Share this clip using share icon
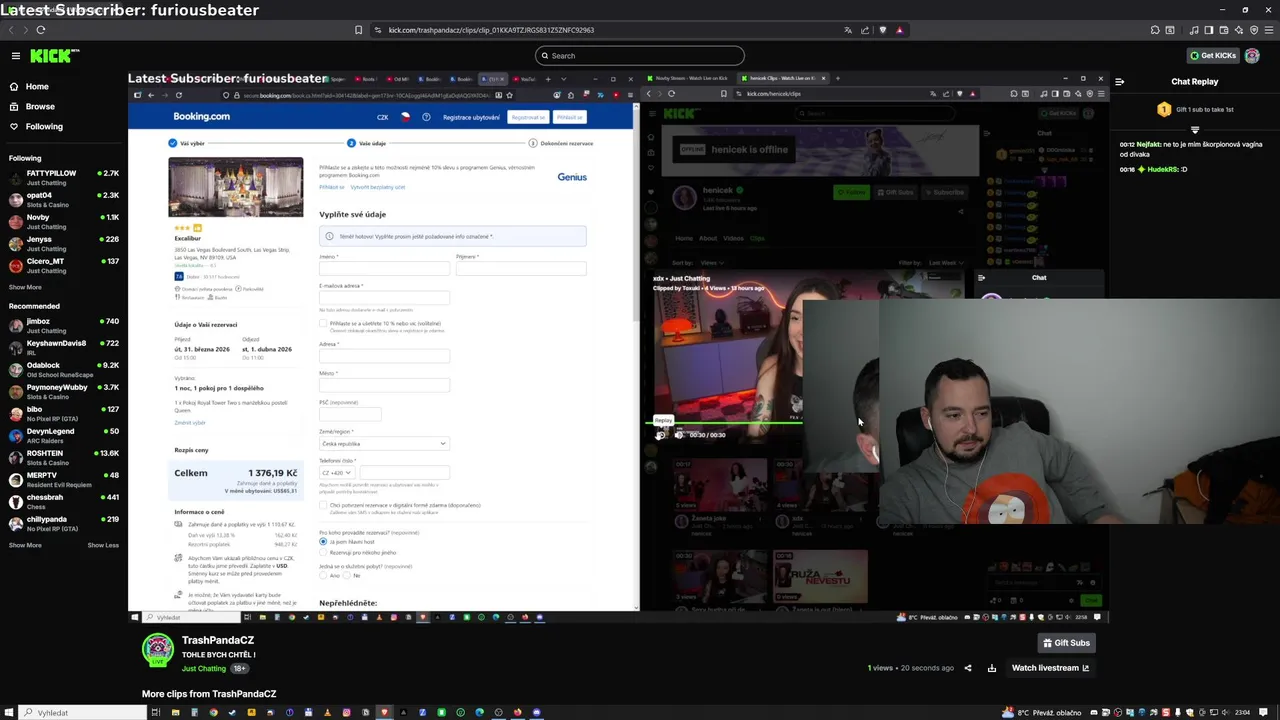The height and width of the screenshot is (720, 1280). point(968,668)
